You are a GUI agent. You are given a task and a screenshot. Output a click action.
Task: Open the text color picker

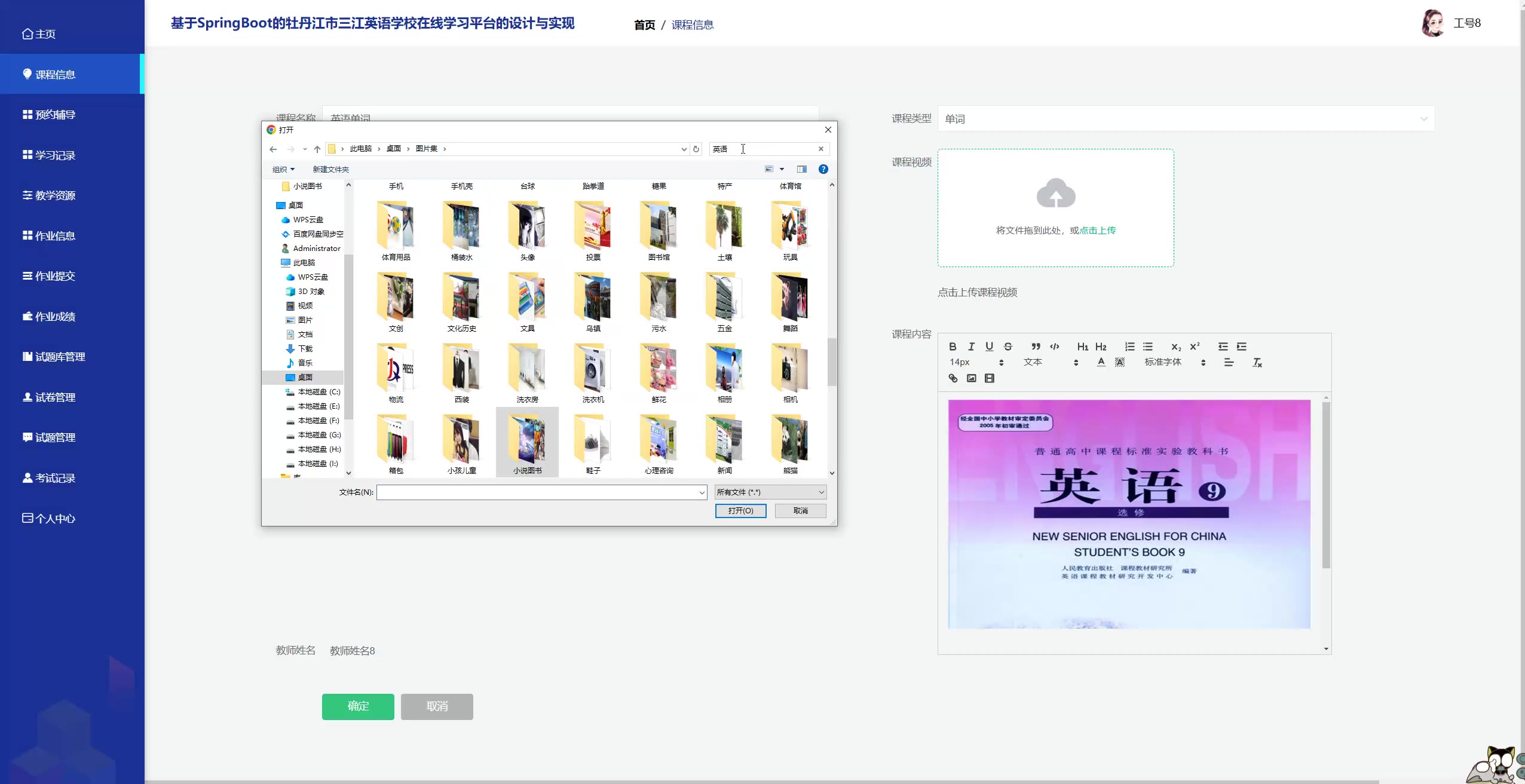(x=1101, y=362)
